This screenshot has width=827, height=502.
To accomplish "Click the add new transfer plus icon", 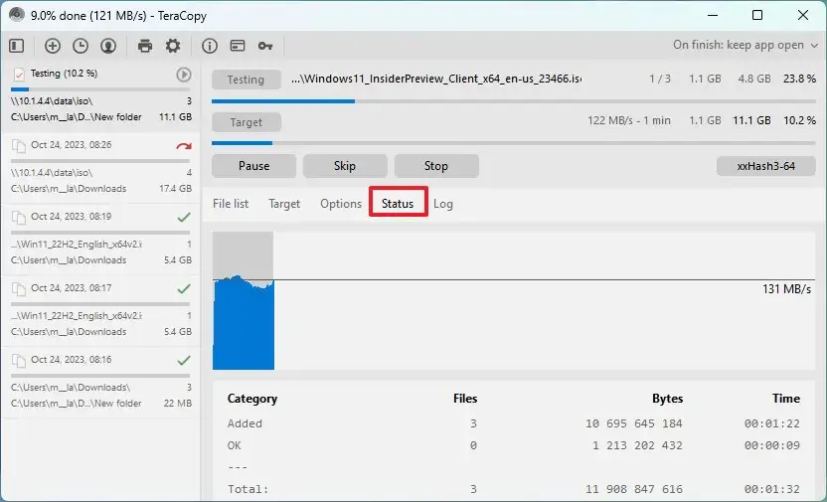I will 52,46.
